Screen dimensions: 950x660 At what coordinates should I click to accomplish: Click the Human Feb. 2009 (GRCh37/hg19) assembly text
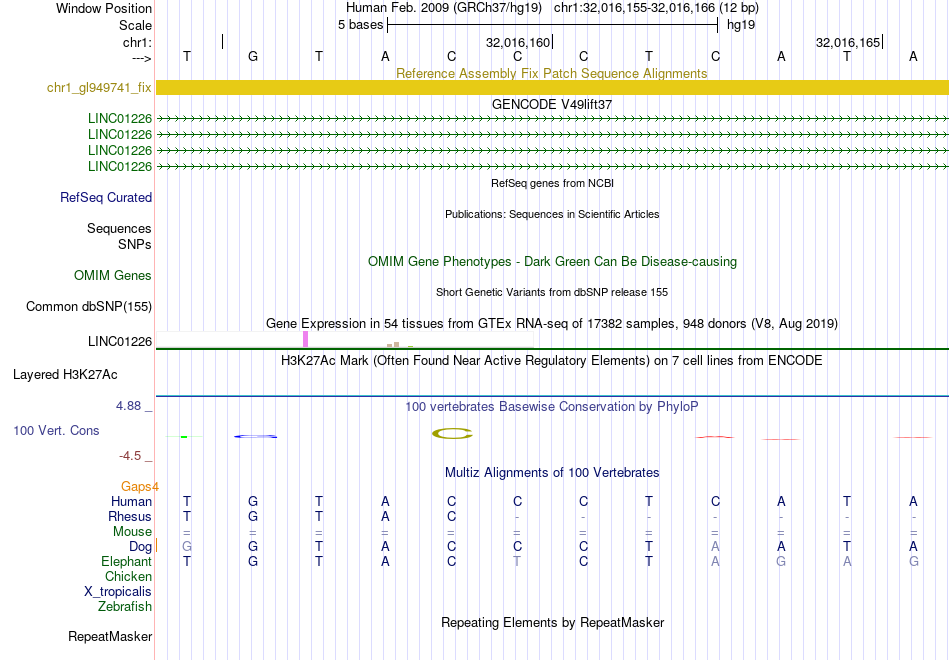pos(445,8)
